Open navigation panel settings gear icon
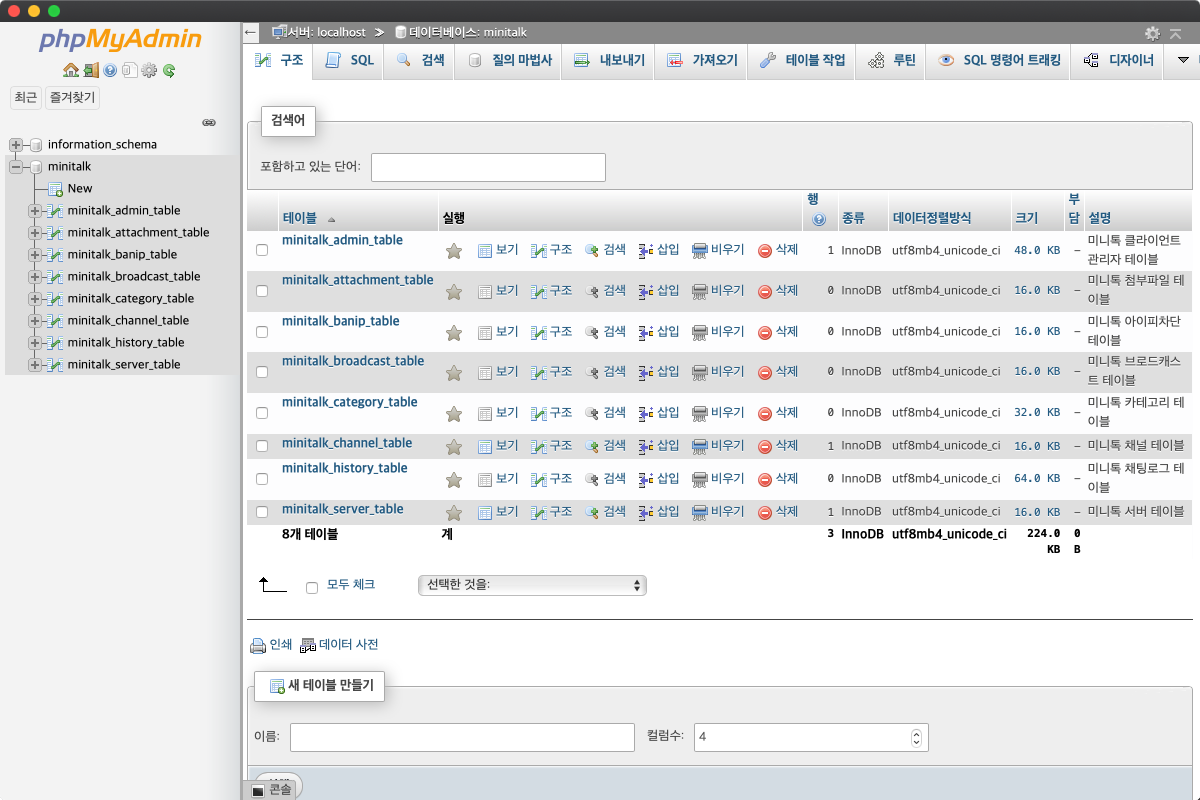 (x=149, y=70)
